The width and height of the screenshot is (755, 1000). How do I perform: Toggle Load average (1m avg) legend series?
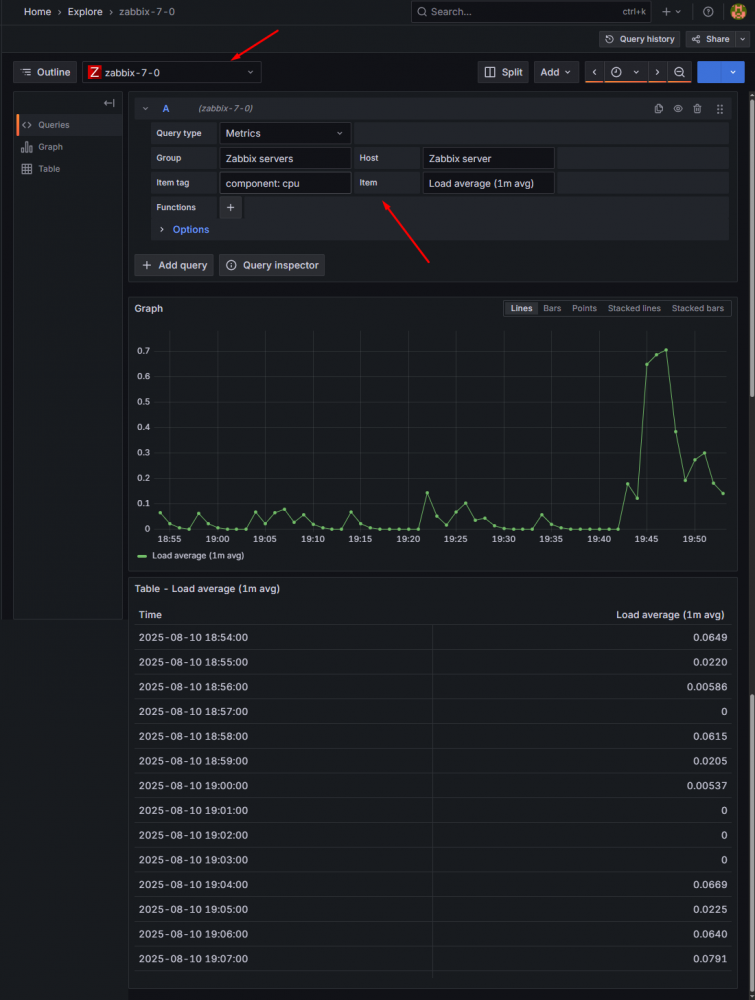[198, 555]
